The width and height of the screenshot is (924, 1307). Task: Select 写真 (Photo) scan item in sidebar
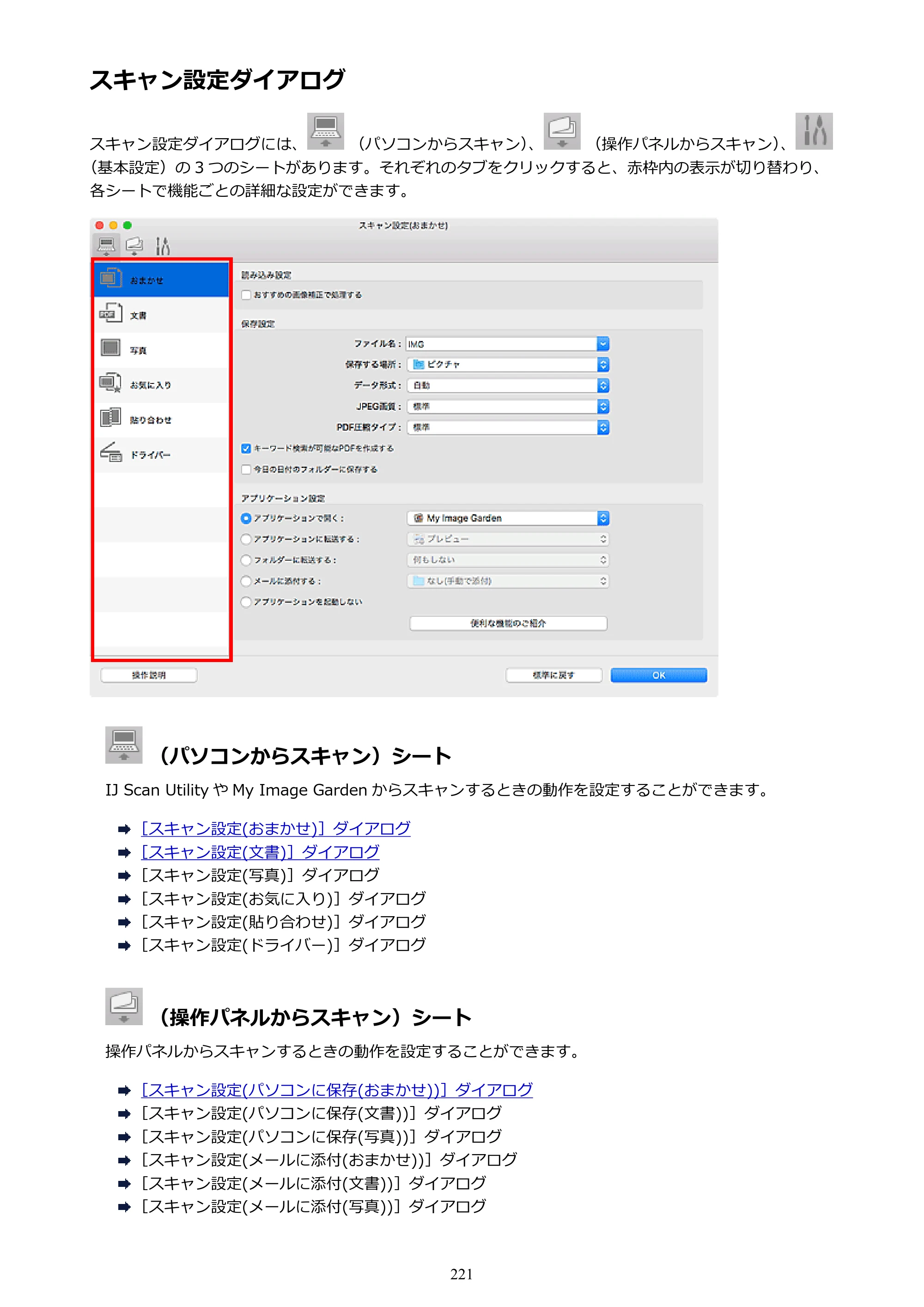coord(162,350)
